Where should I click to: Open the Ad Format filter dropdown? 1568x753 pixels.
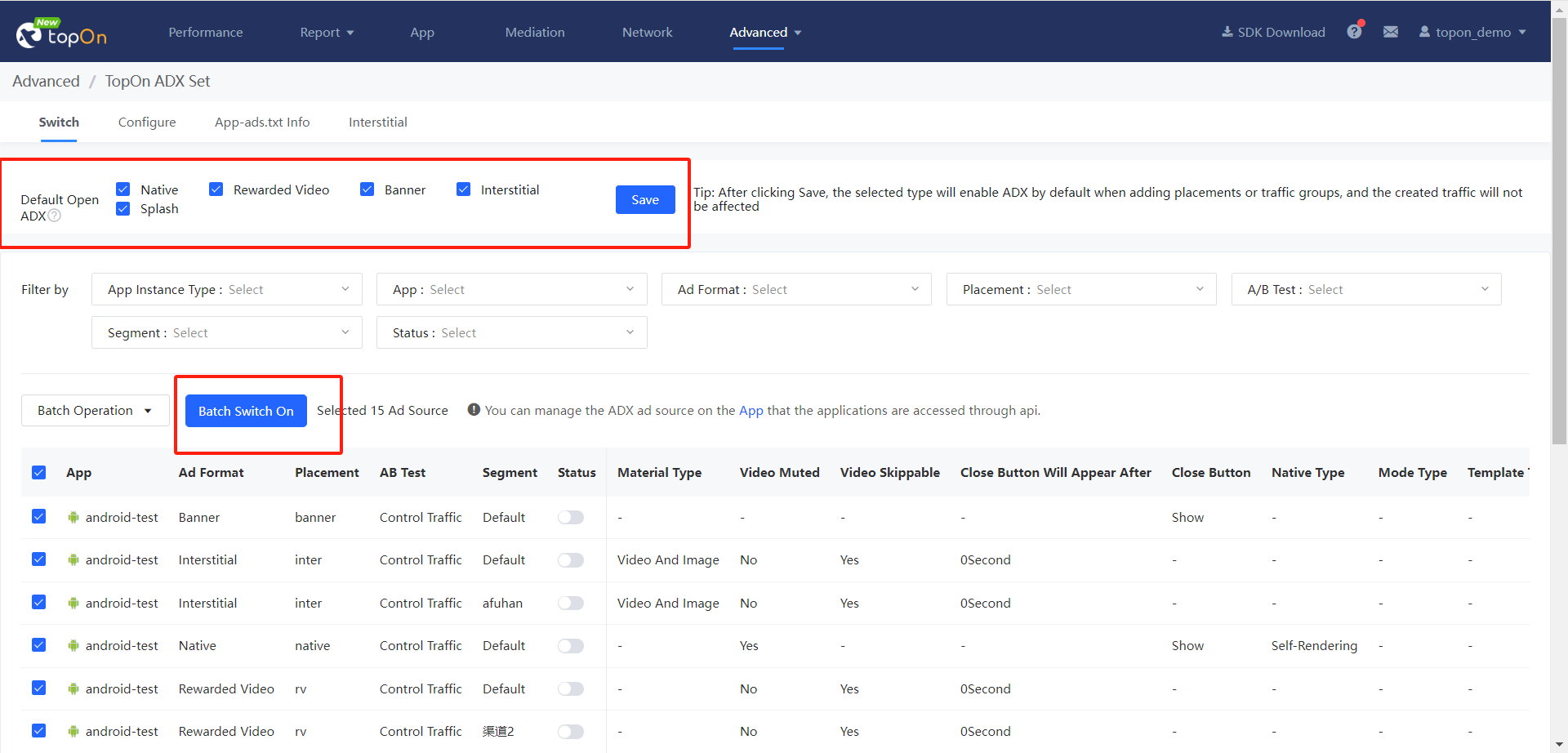click(795, 289)
